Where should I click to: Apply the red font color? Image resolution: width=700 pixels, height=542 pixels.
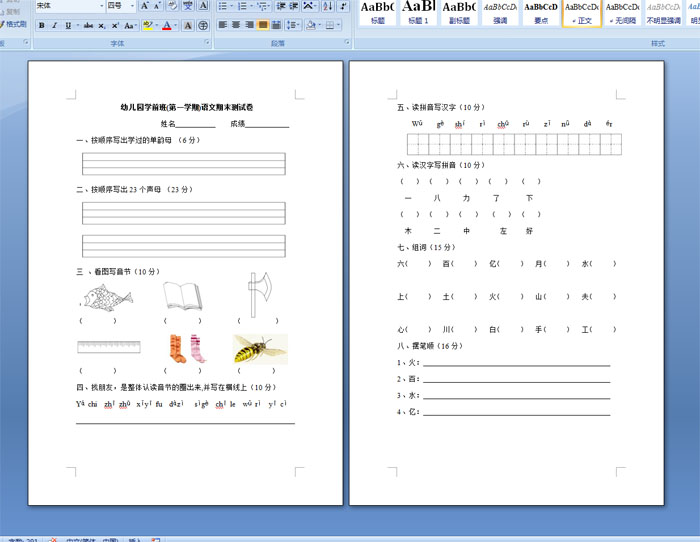pos(167,25)
